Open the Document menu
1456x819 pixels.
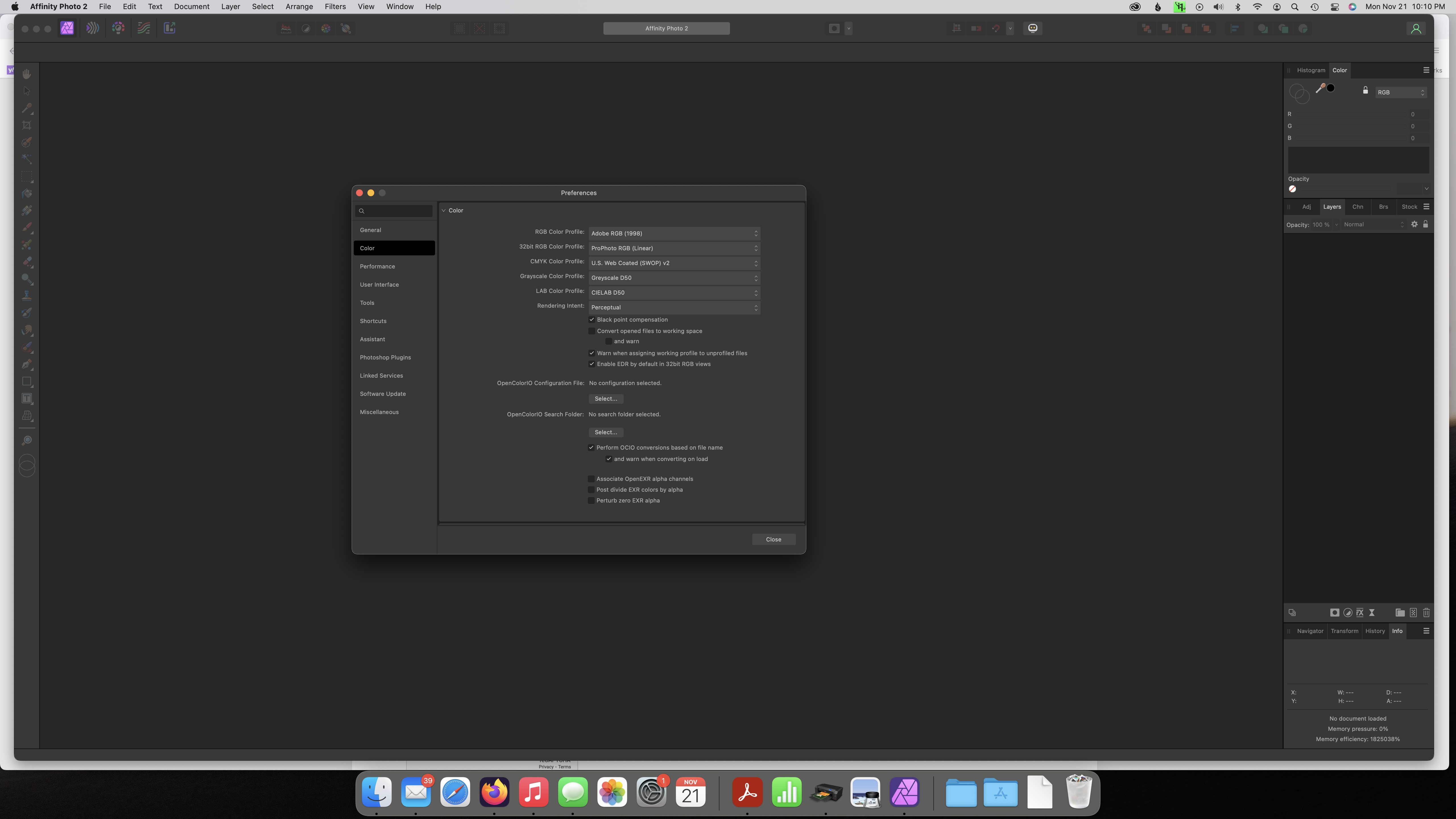(192, 7)
